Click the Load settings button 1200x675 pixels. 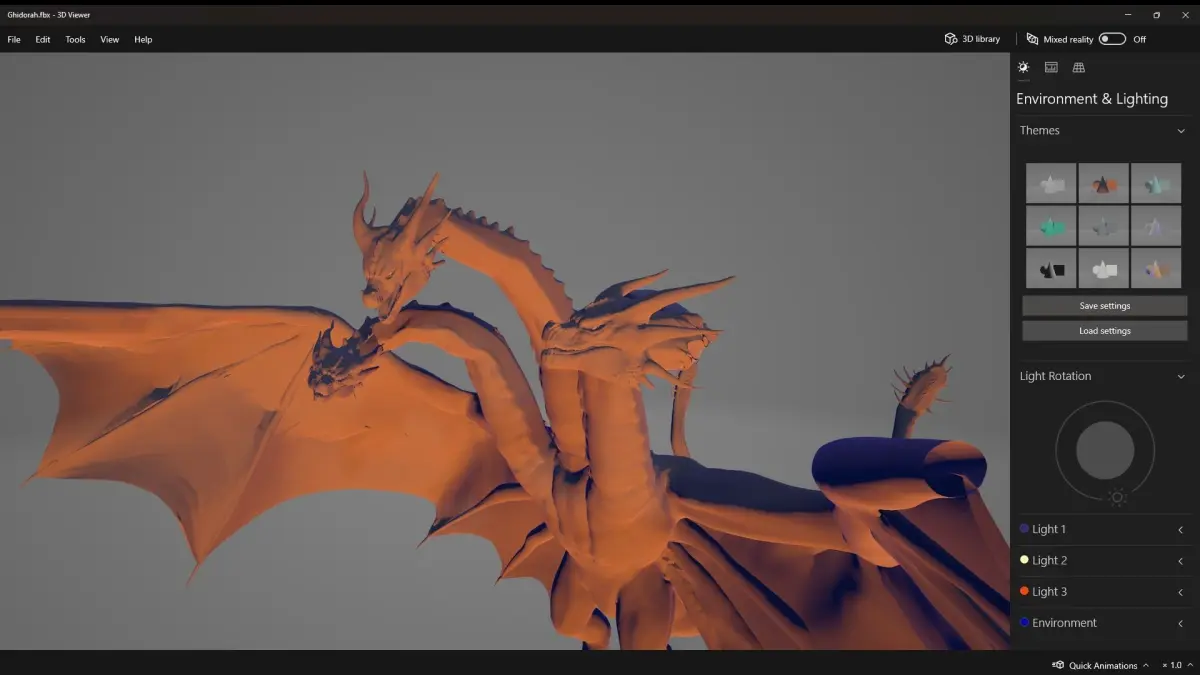tap(1105, 331)
